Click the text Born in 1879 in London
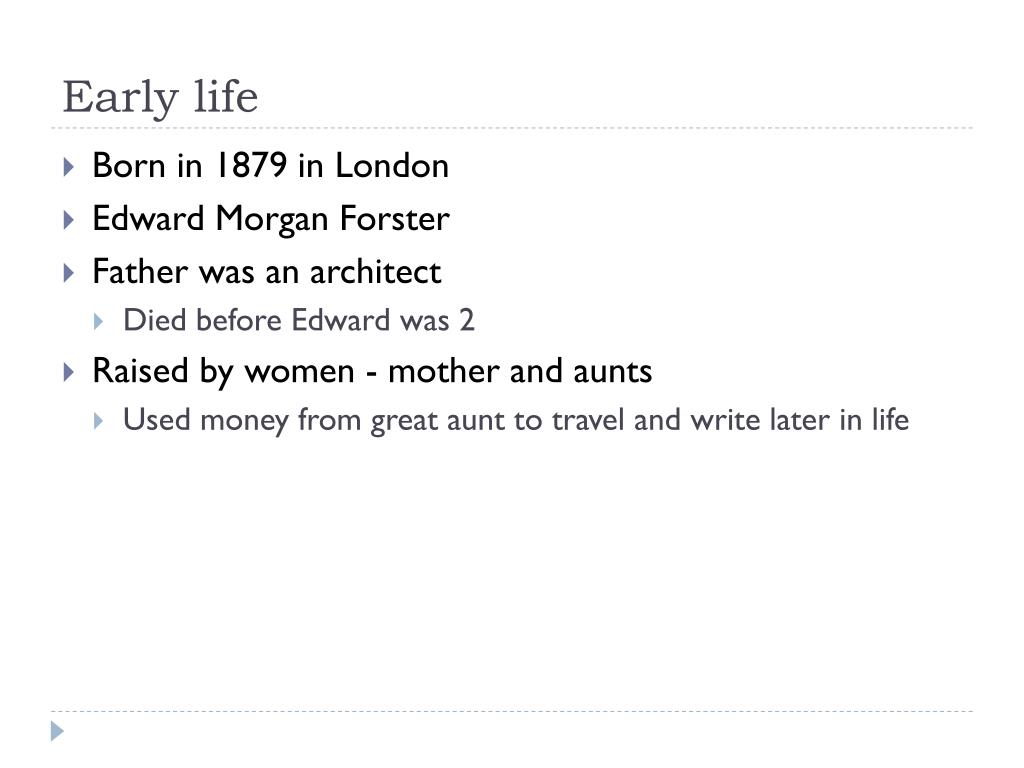 click(270, 165)
